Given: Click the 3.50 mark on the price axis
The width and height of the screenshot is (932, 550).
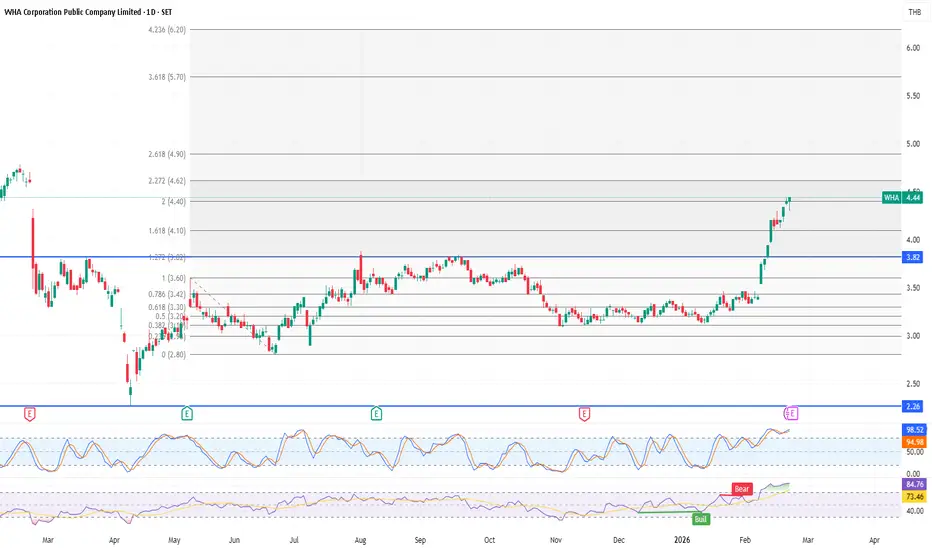Looking at the screenshot, I should tap(913, 288).
